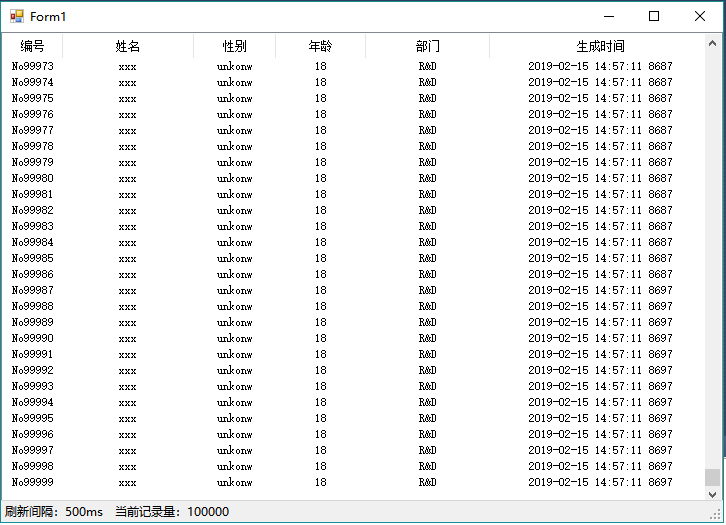Select row No99984
Viewport: 726px width, 525px height.
(x=353, y=242)
